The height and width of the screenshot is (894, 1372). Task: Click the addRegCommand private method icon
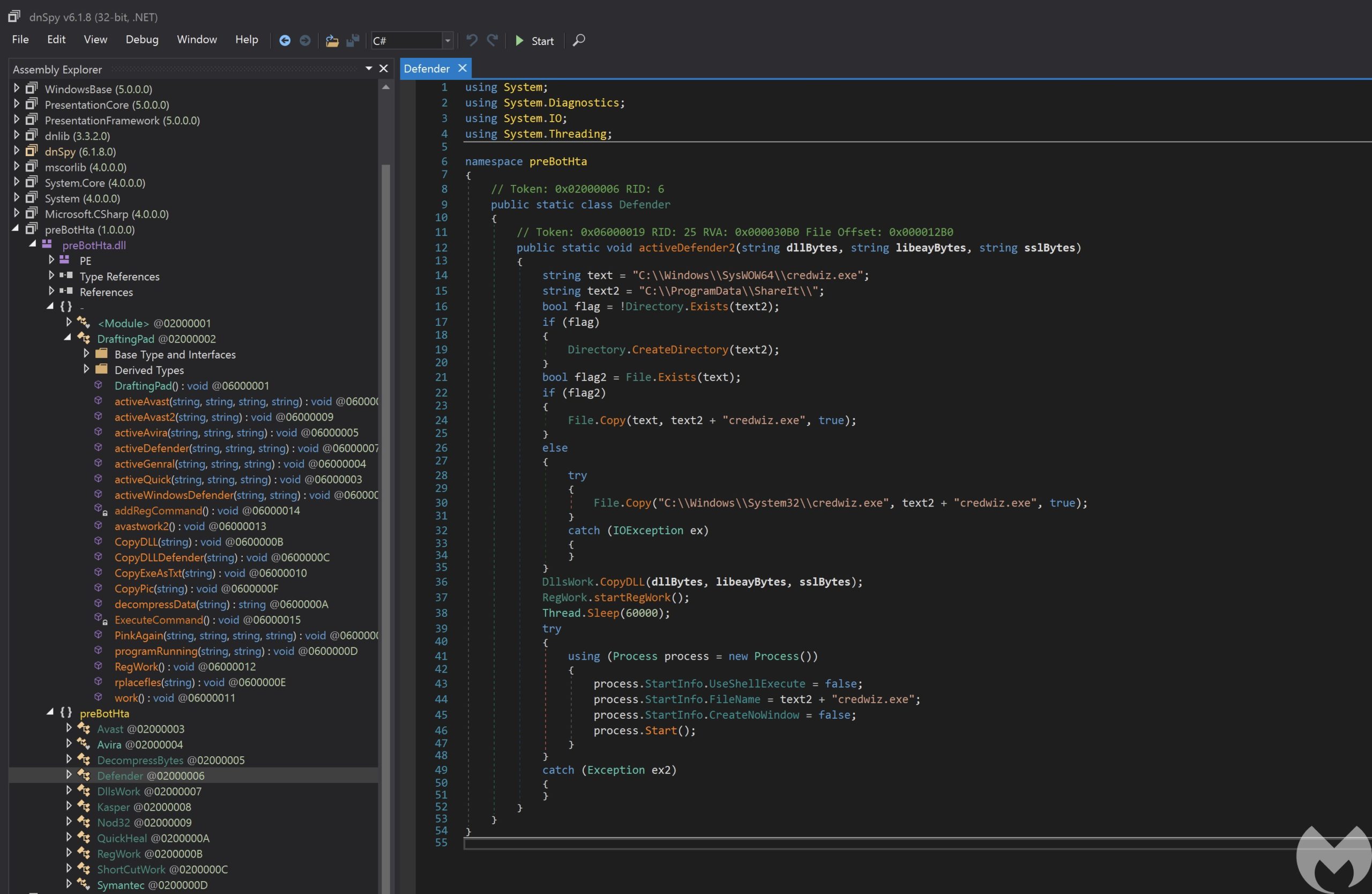tap(100, 510)
